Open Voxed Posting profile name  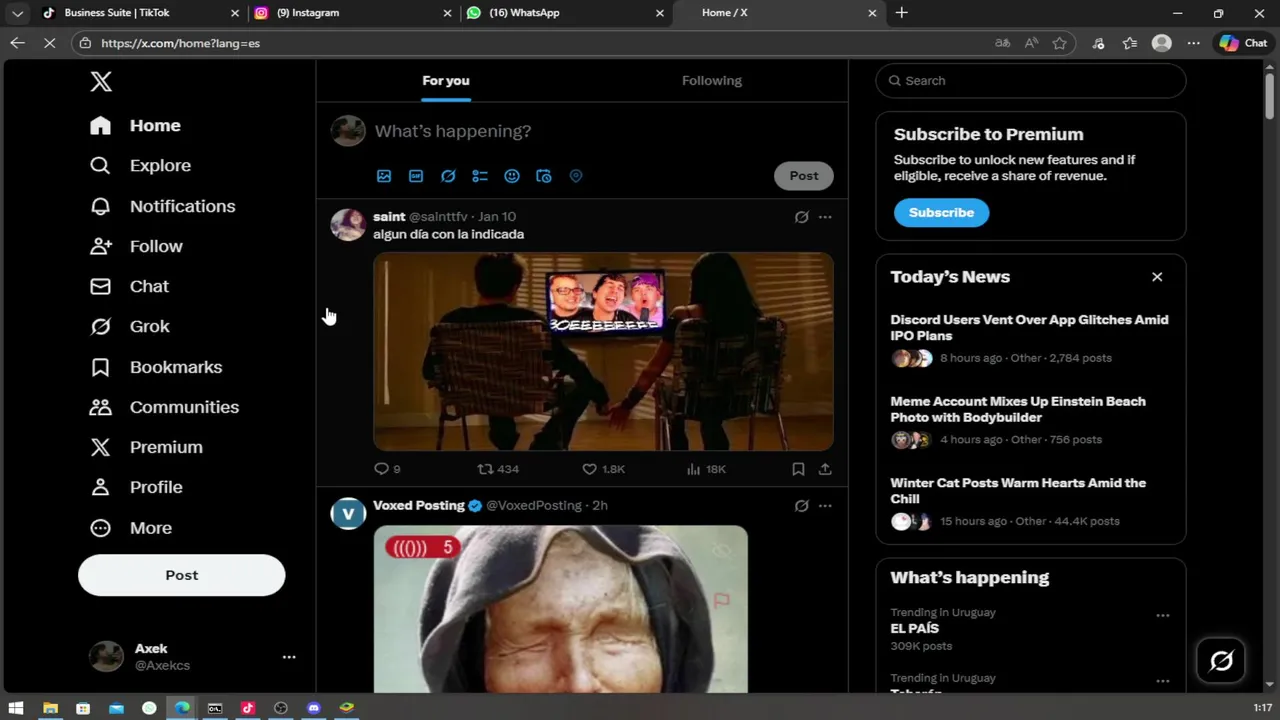coord(419,506)
